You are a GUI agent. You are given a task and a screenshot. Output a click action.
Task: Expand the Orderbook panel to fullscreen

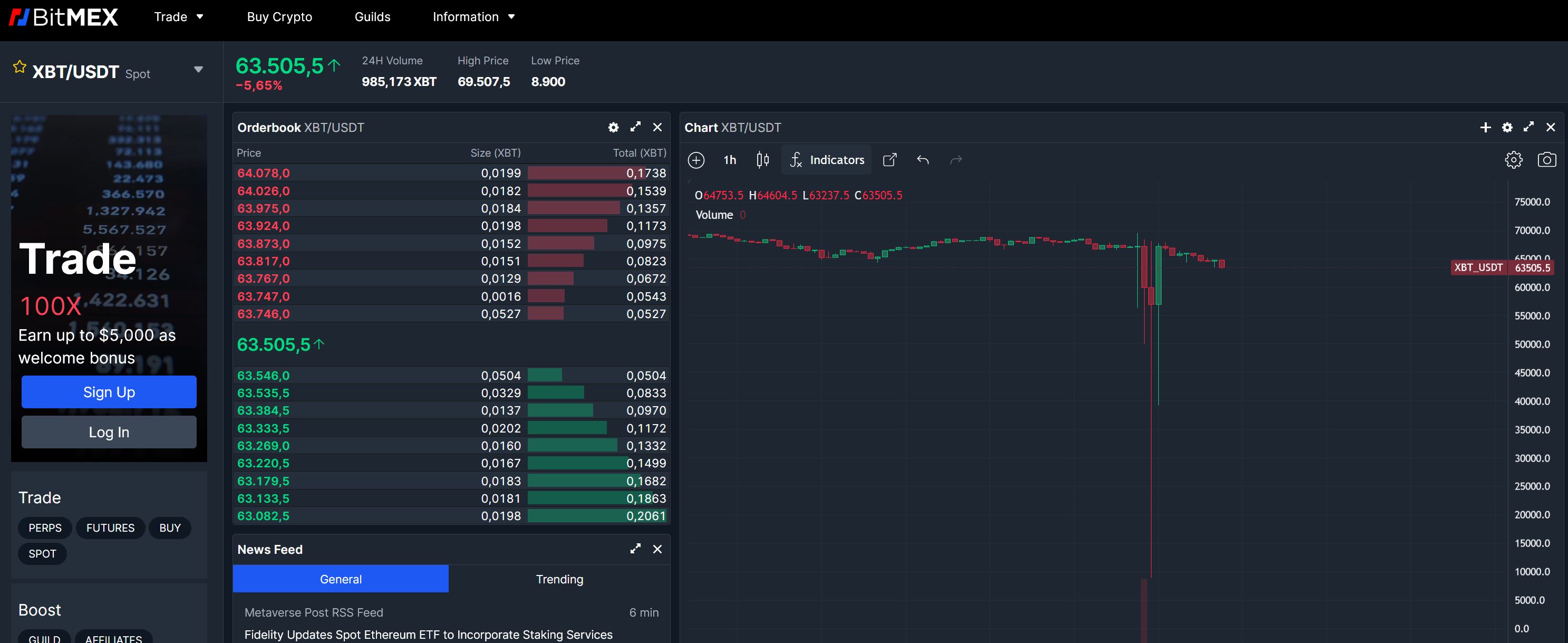635,127
